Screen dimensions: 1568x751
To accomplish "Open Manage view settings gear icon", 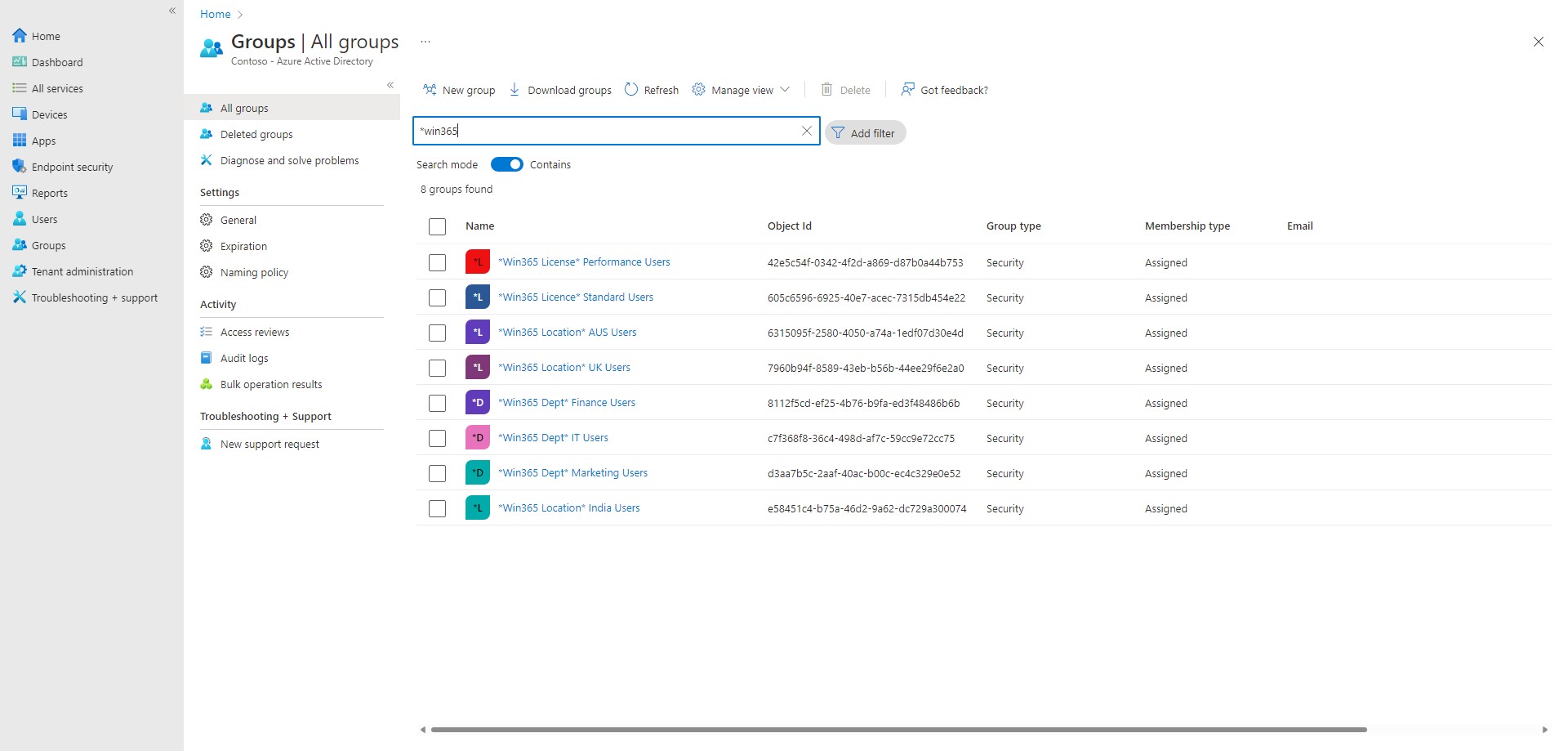I will [x=698, y=90].
